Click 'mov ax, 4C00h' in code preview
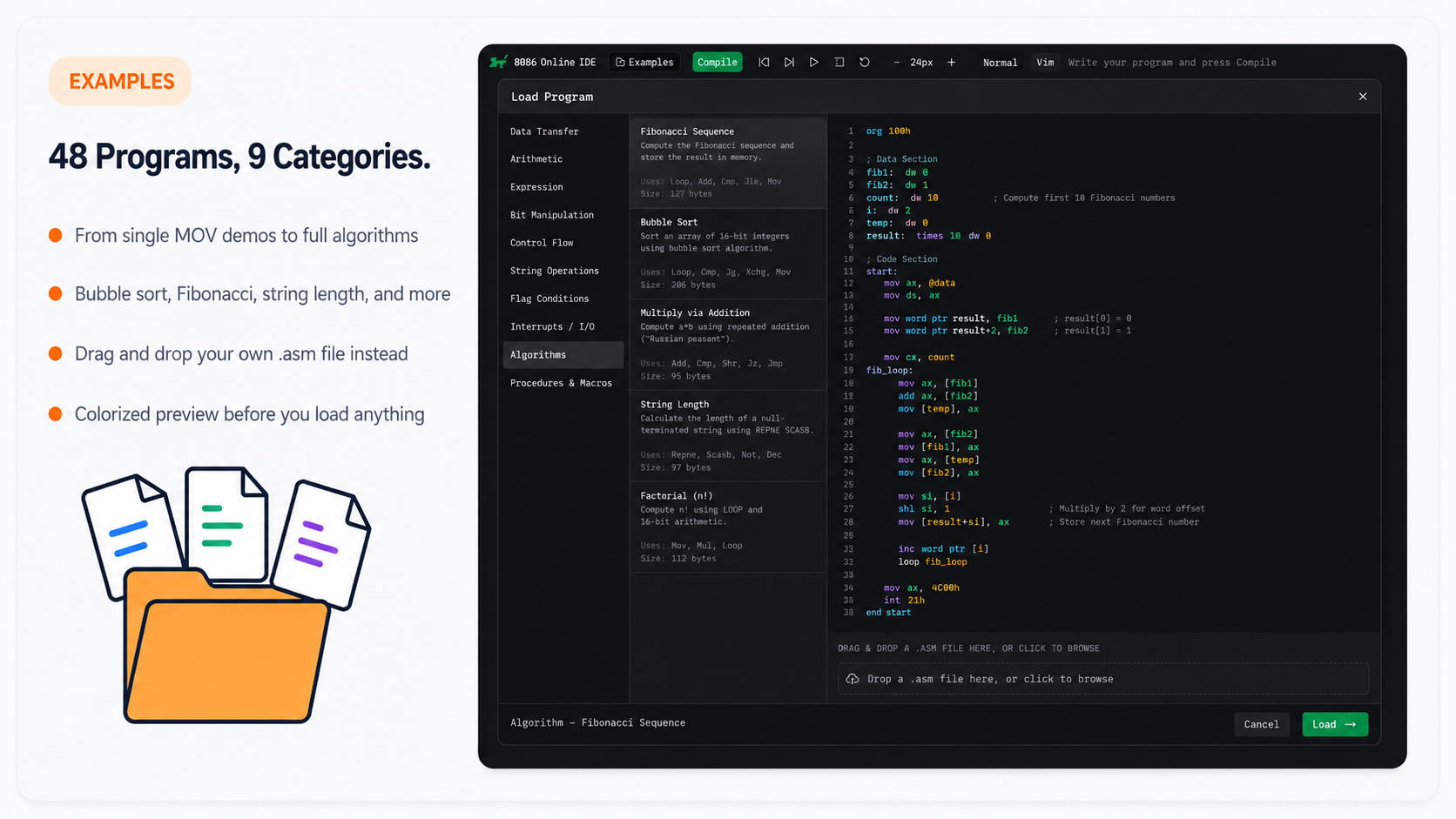1456x819 pixels. pyautogui.click(x=921, y=587)
